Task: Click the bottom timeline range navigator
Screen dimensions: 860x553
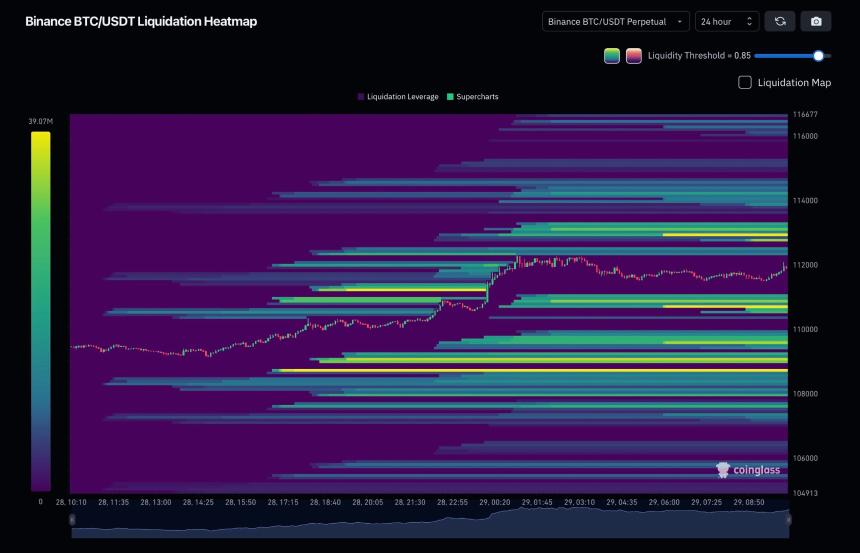Action: click(x=430, y=522)
